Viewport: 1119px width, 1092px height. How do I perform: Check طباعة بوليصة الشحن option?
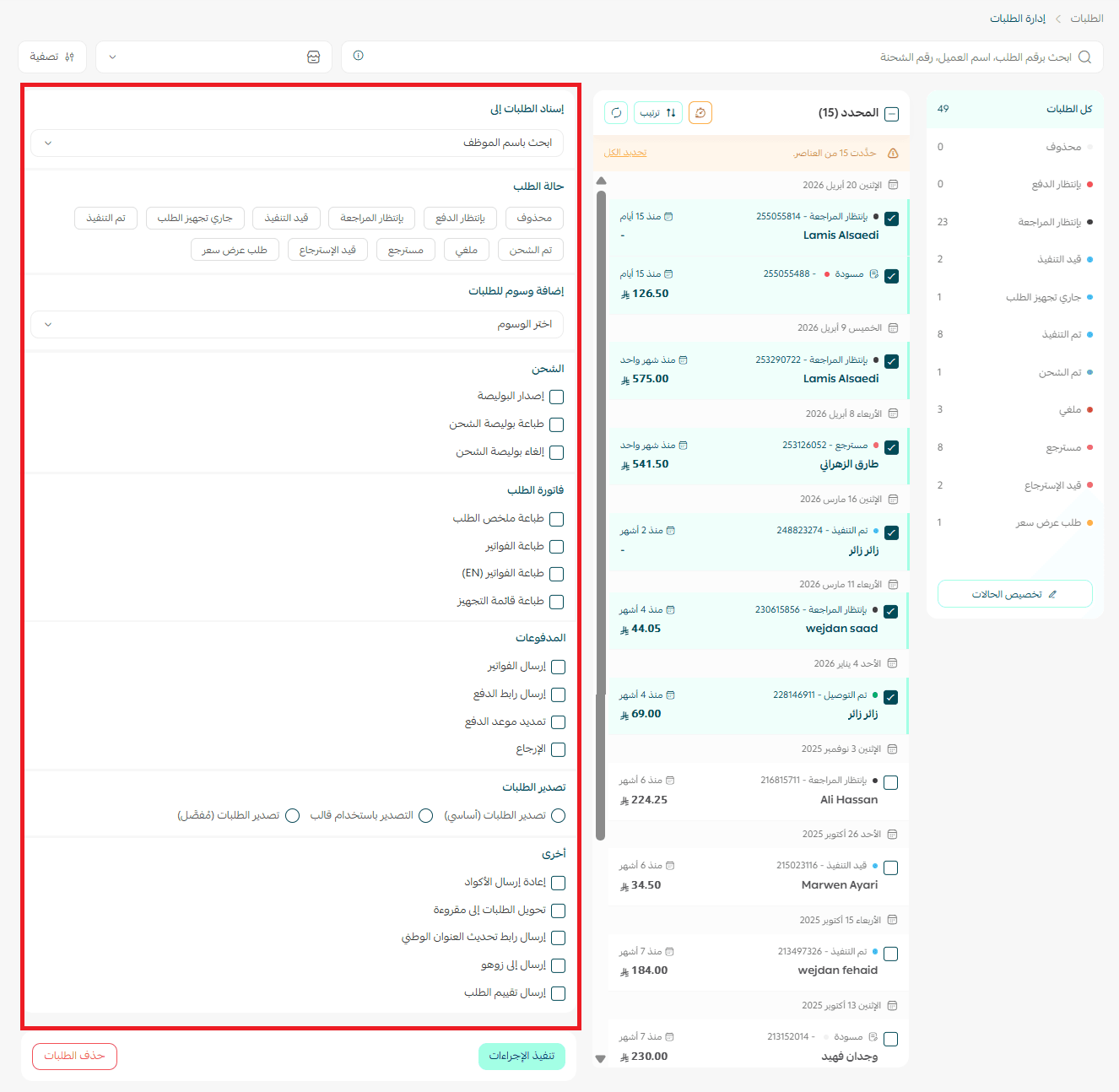point(556,424)
